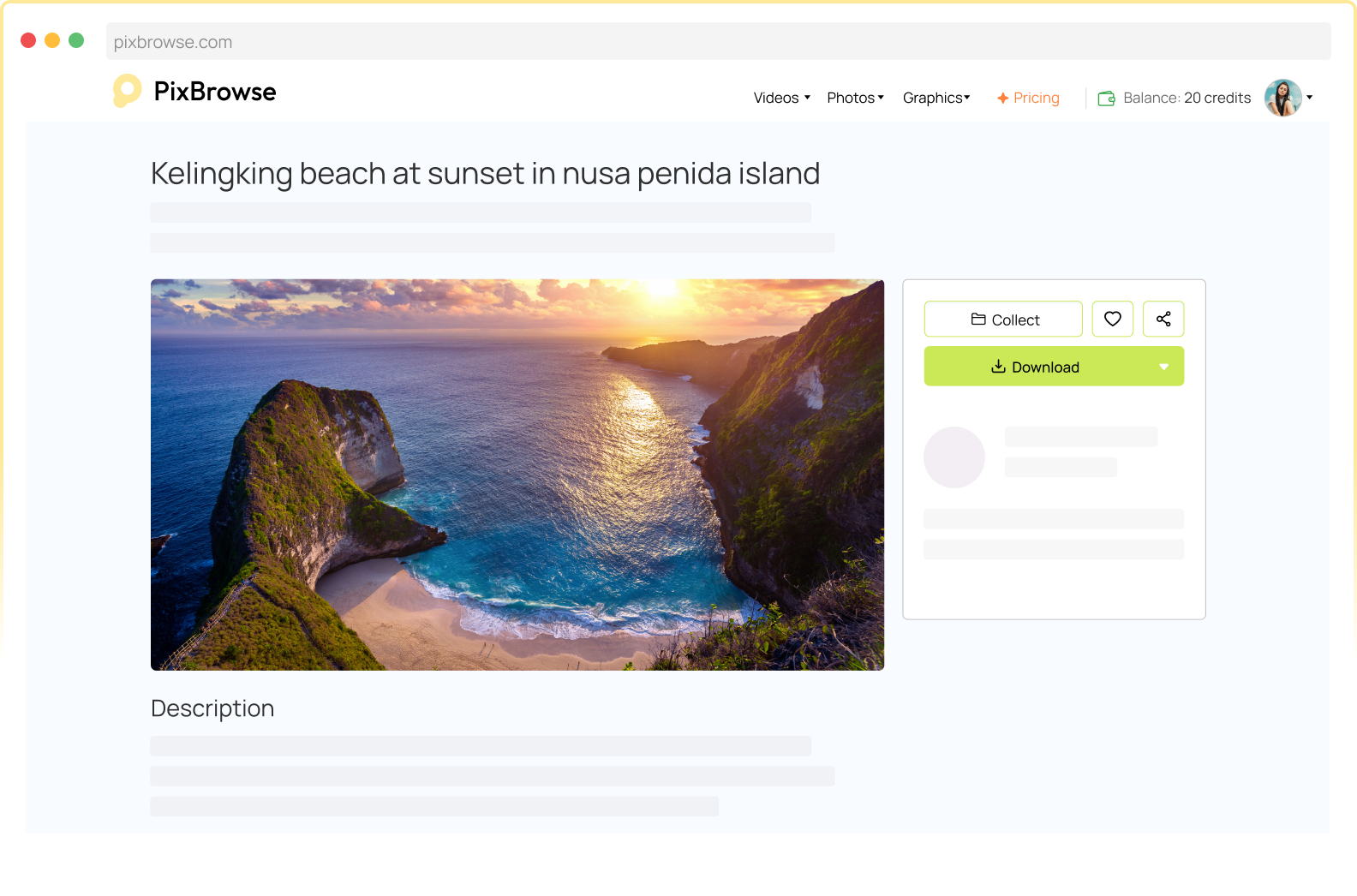
Task: Click the author avatar placeholder circle
Action: 953,457
